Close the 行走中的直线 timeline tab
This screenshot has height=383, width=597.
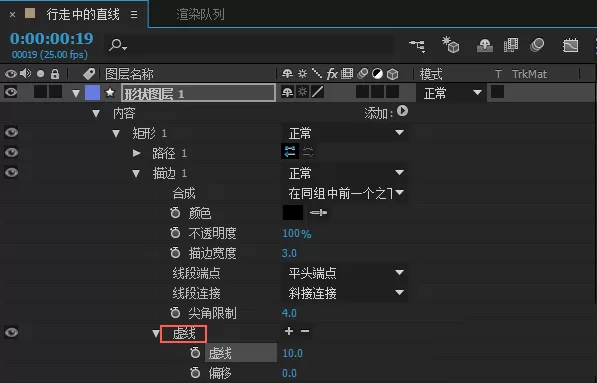pyautogui.click(x=13, y=14)
